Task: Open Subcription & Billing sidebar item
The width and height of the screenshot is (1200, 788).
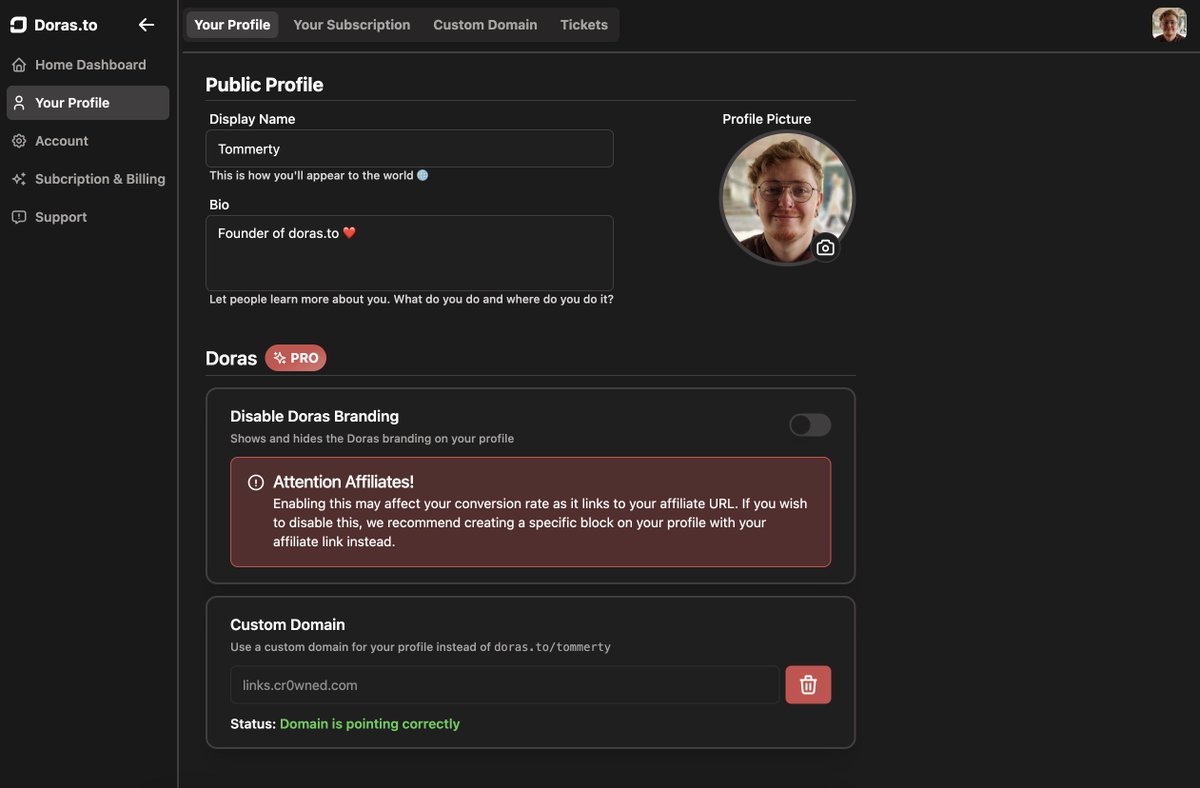Action: click(88, 179)
